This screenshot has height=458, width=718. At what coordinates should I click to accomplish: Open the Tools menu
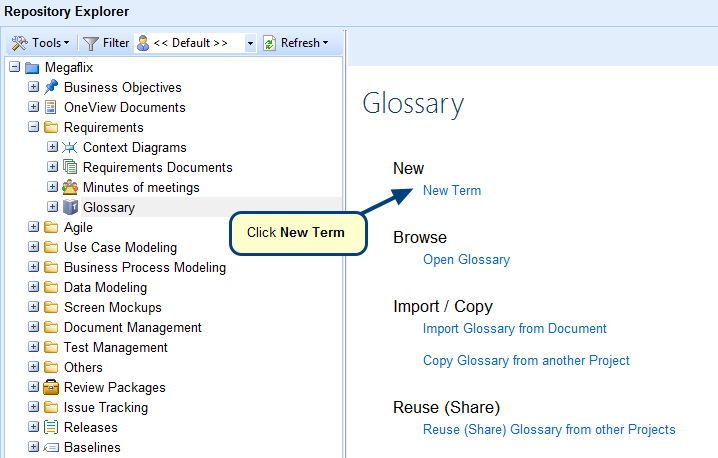[x=40, y=43]
